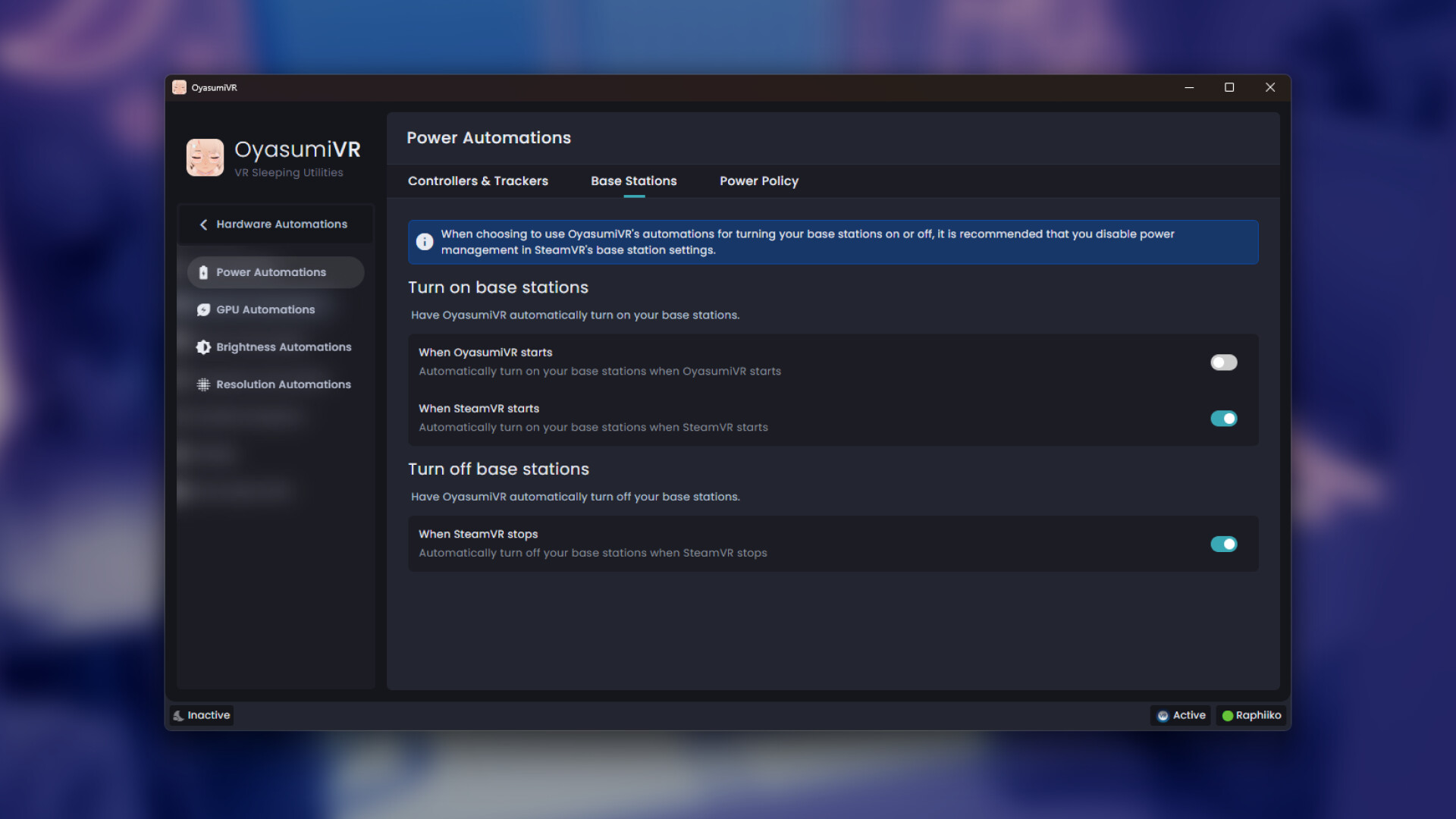Switch to the Controllers & Trackers tab
Viewport: 1456px width, 819px height.
[478, 180]
